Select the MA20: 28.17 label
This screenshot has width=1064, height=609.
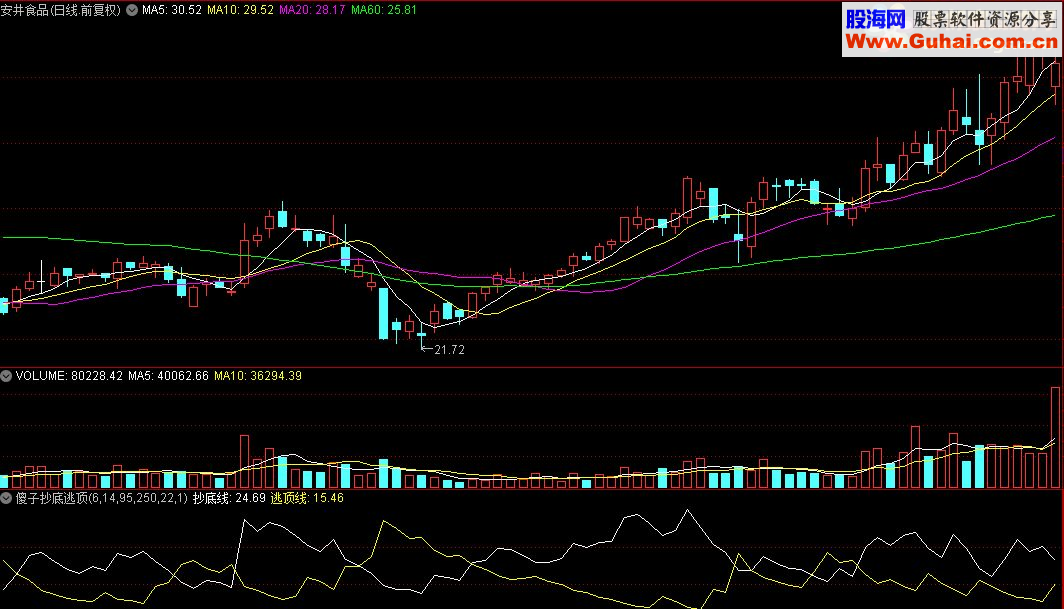click(x=312, y=10)
